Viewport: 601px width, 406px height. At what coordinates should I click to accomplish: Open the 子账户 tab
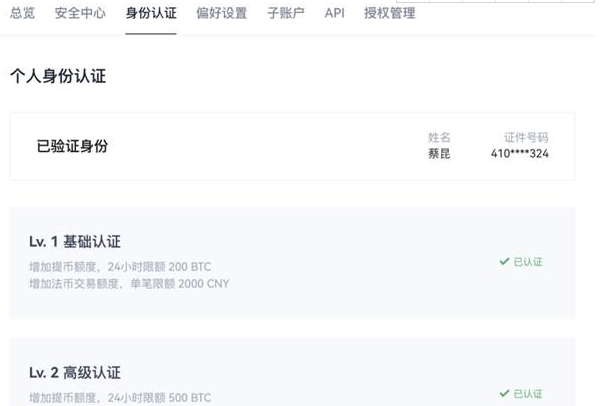coord(286,13)
